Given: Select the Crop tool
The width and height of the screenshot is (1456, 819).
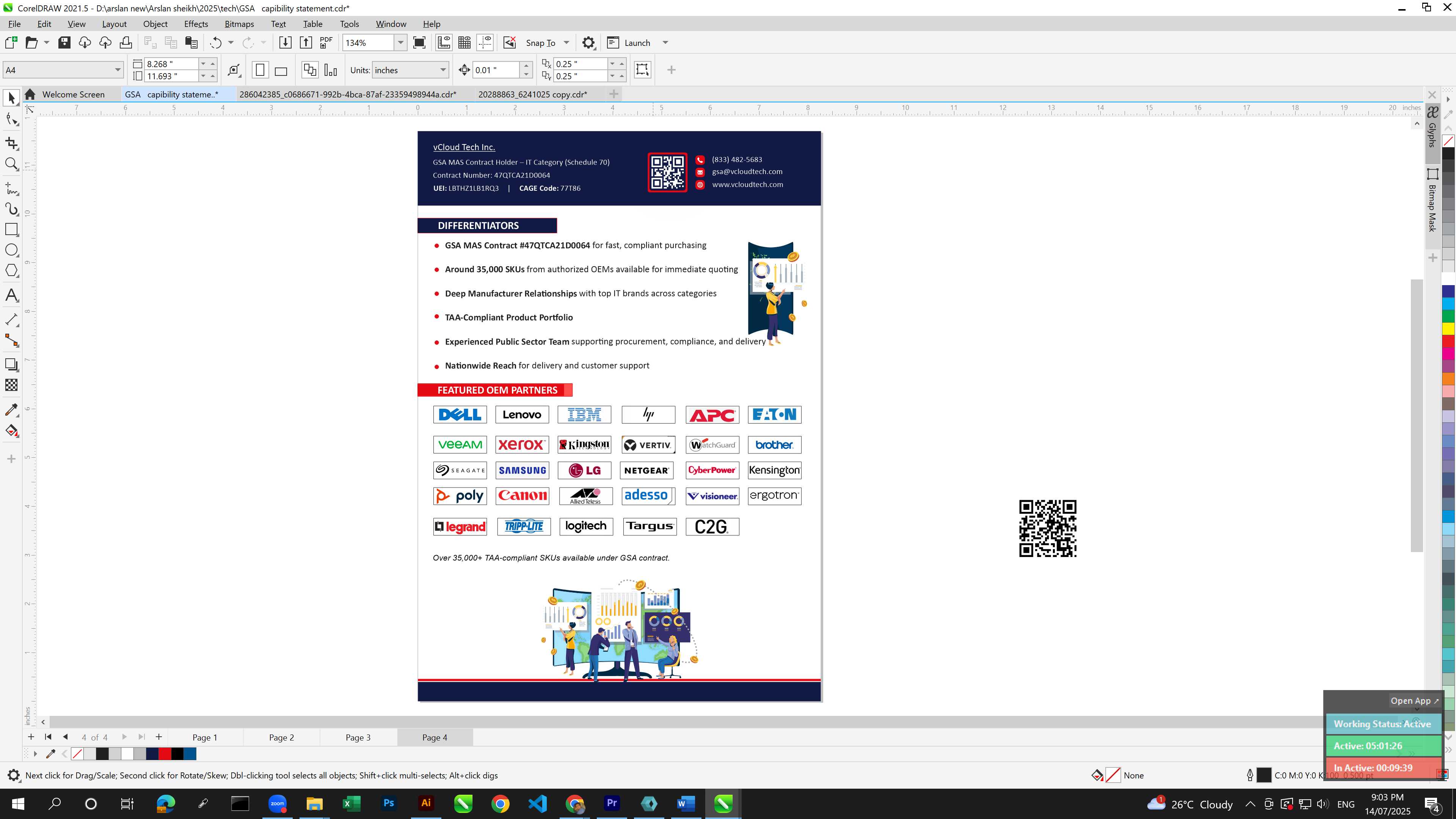Looking at the screenshot, I should point(11,143).
